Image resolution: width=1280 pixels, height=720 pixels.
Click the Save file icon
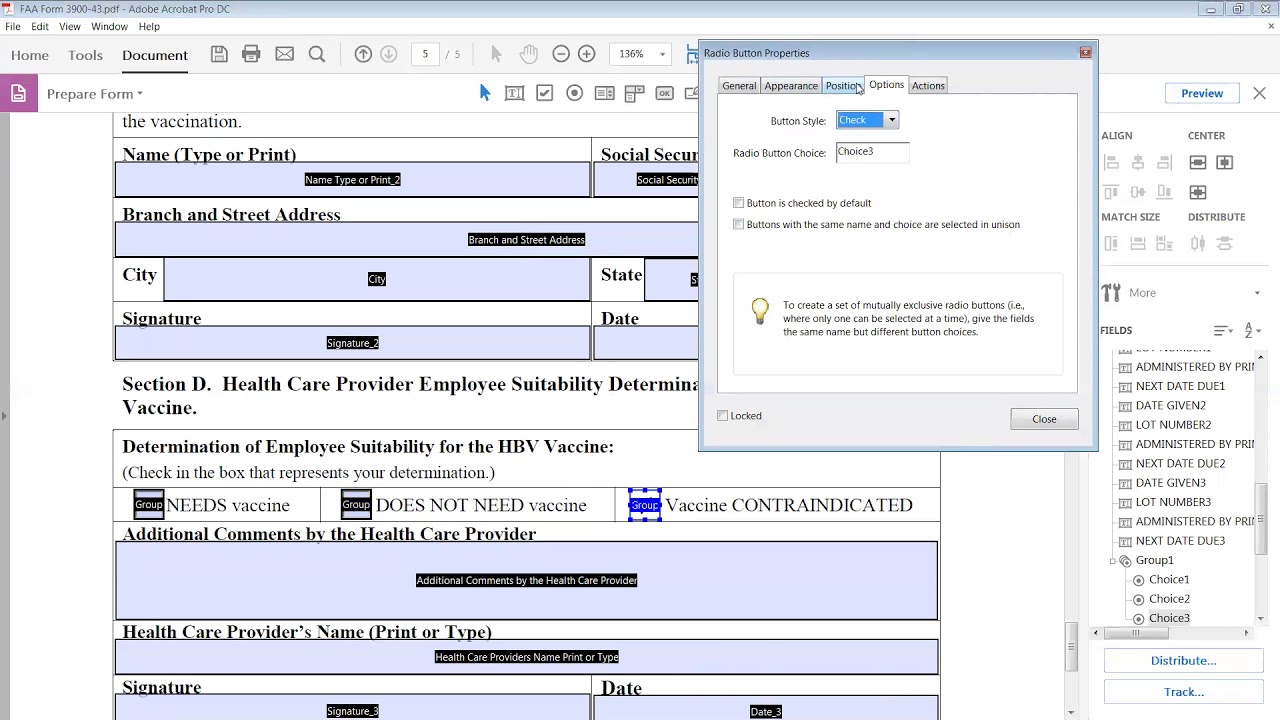tap(219, 54)
